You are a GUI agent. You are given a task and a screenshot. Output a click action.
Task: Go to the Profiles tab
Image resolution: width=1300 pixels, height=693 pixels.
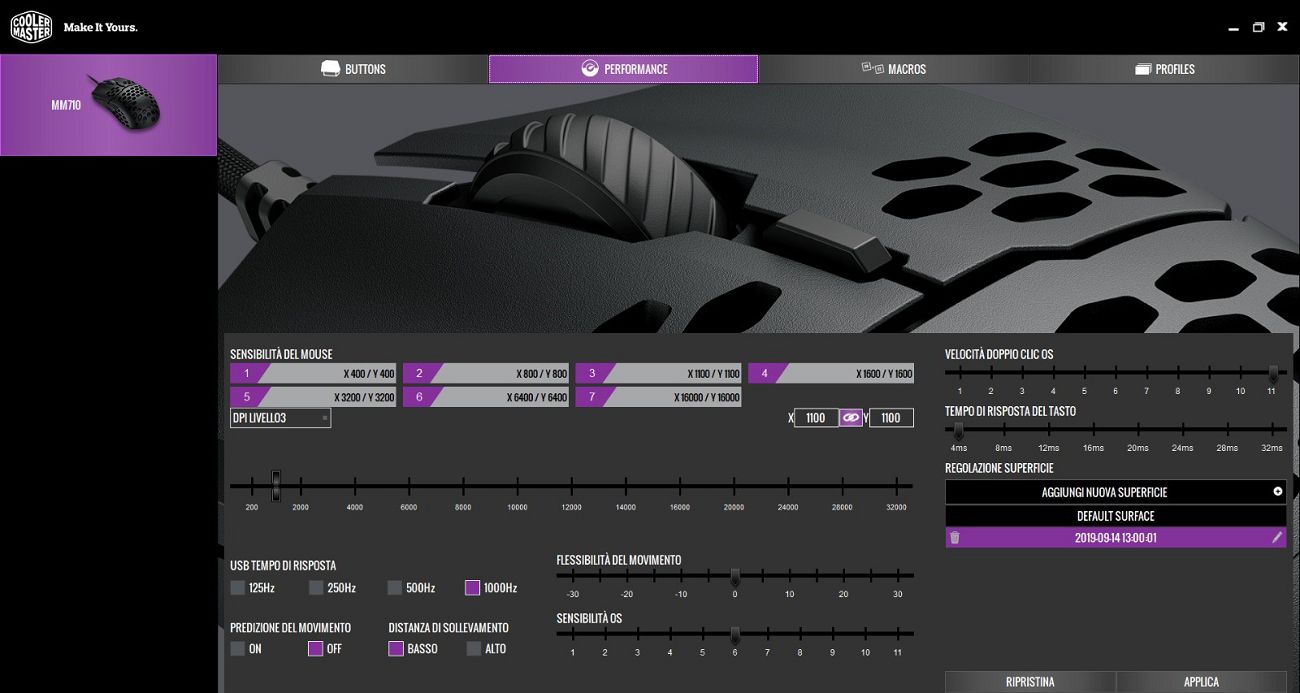click(1165, 69)
